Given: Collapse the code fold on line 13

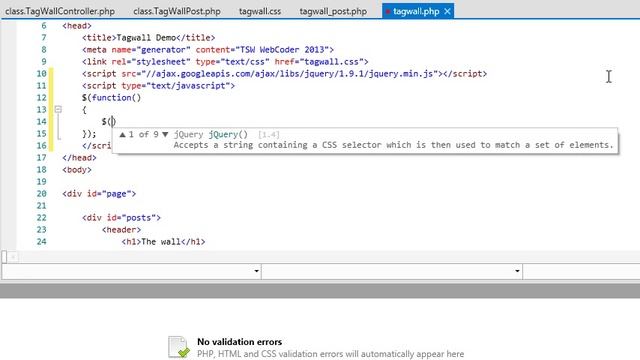Looking at the screenshot, I should (x=58, y=109).
